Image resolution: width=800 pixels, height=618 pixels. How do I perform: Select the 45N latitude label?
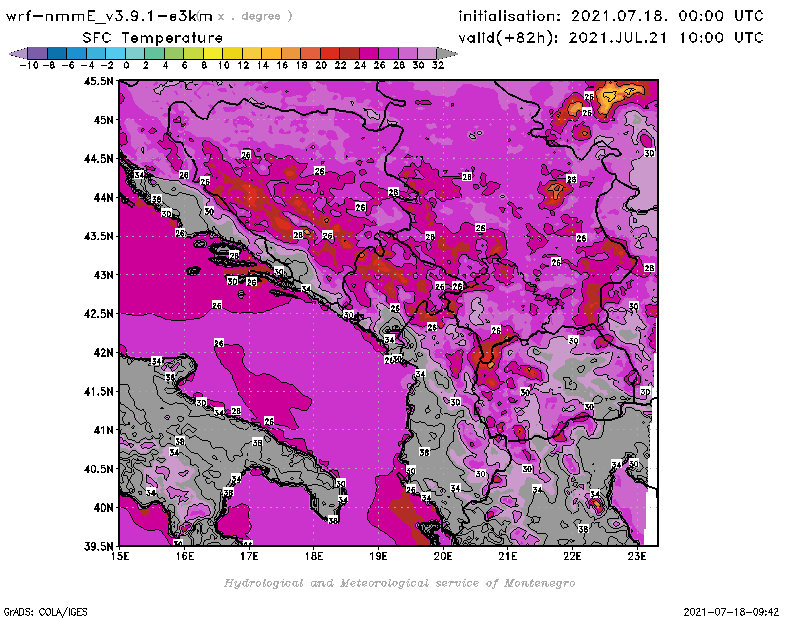coord(103,120)
